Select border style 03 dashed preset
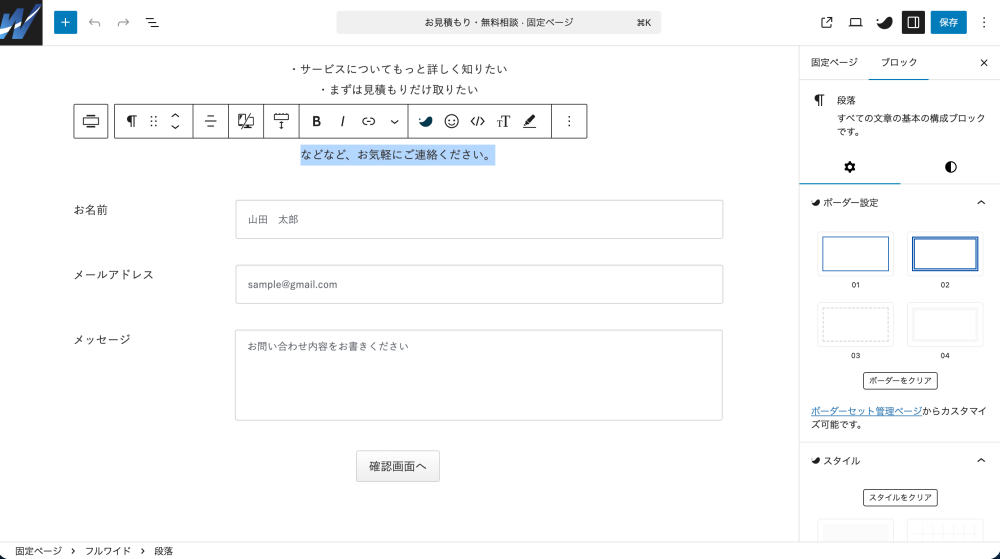This screenshot has width=1000, height=559. point(855,324)
